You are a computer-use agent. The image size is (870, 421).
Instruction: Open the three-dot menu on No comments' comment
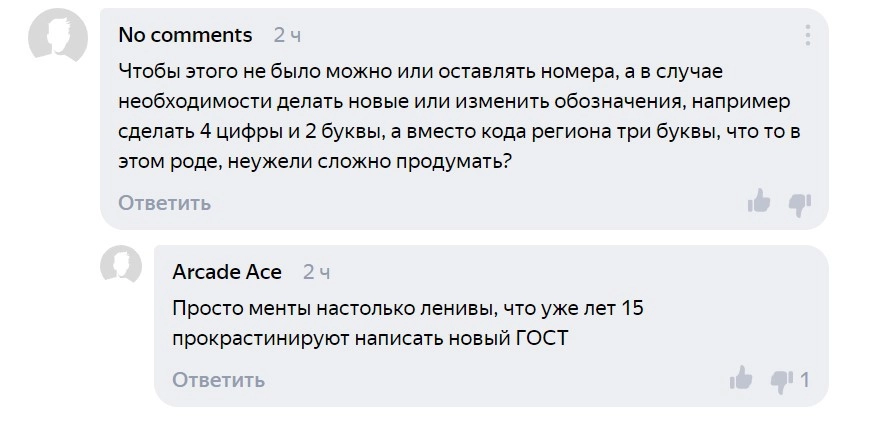tap(806, 36)
